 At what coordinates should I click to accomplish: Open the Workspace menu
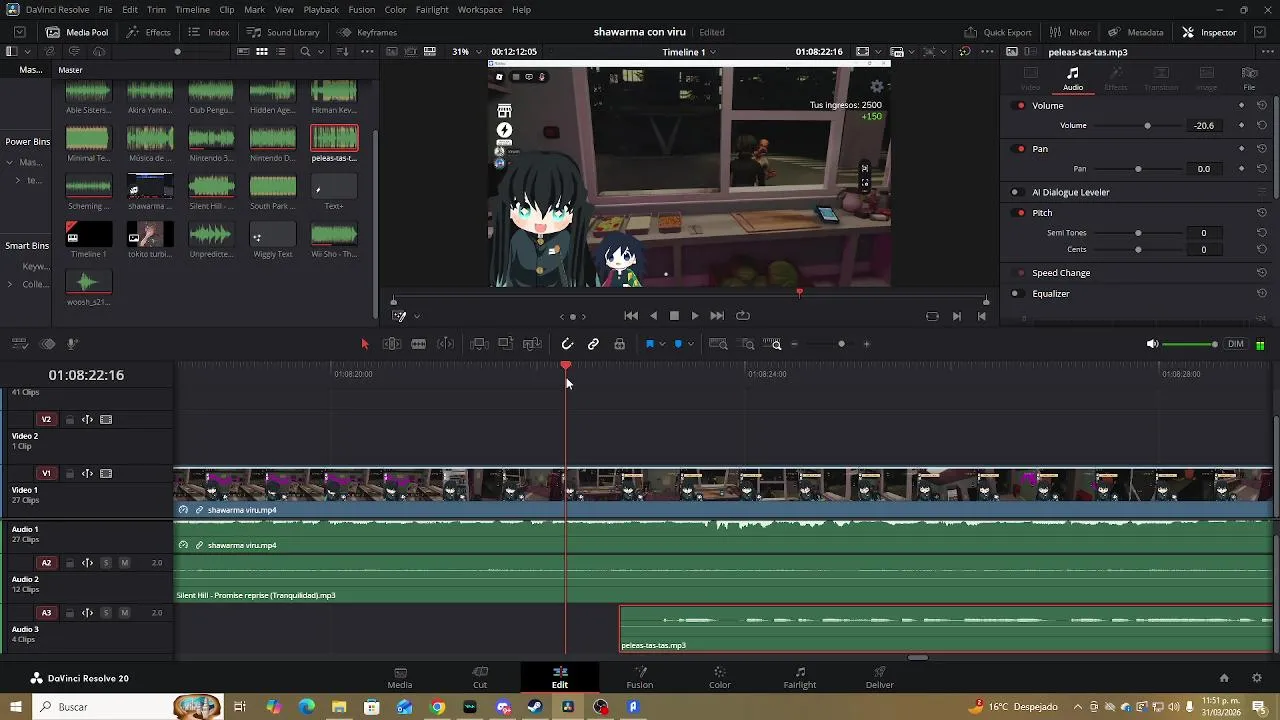480,9
